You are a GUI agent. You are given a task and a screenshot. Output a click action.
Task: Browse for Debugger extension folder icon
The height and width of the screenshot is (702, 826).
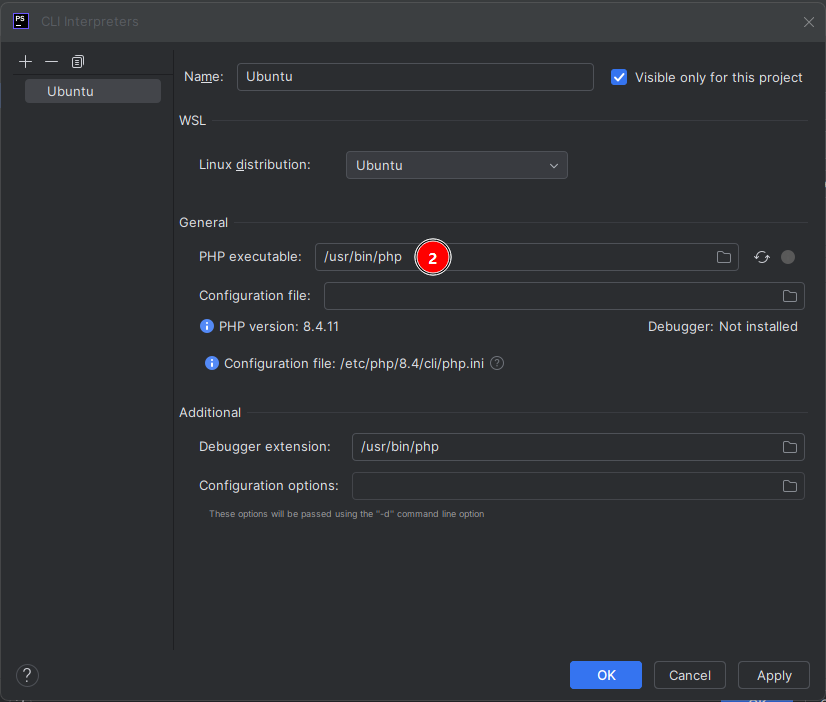pyautogui.click(x=789, y=447)
